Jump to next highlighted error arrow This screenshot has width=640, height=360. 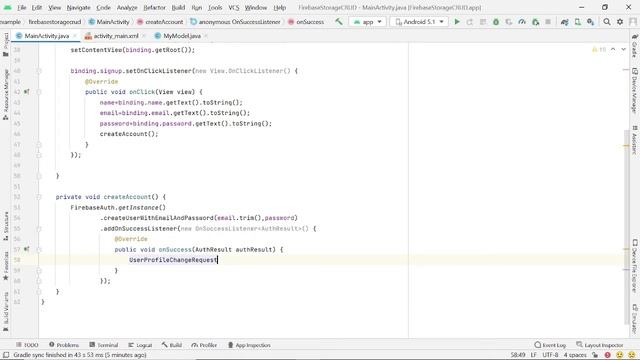click(x=623, y=49)
